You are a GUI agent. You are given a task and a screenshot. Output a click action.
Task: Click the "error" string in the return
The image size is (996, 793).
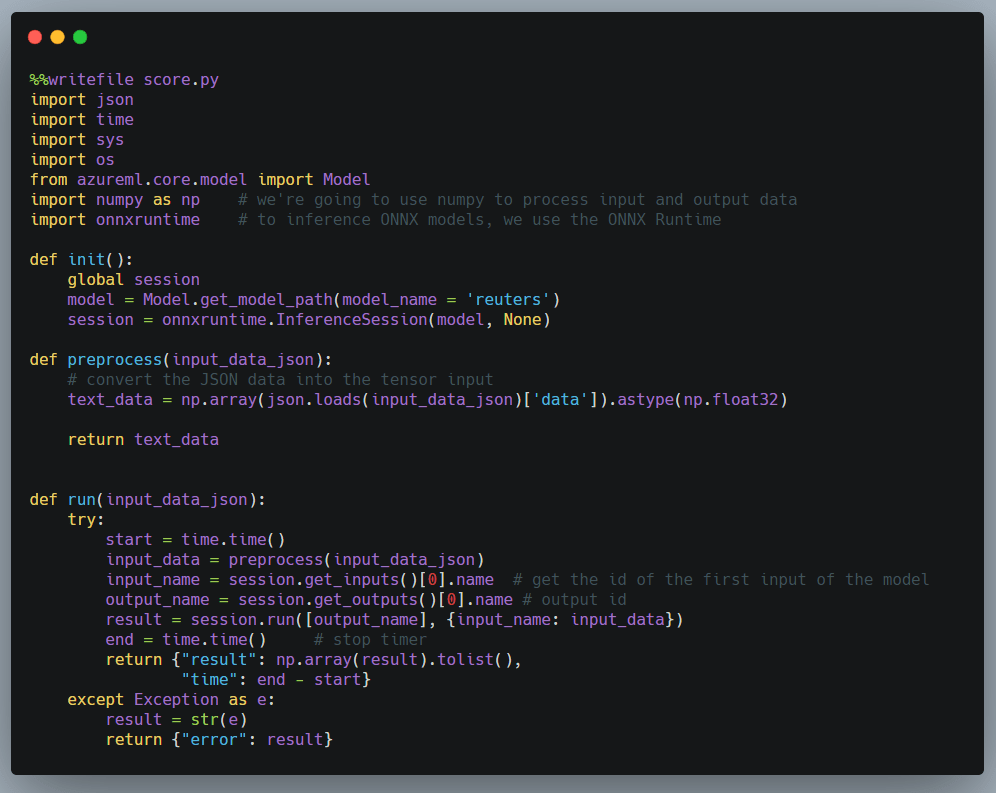point(217,739)
